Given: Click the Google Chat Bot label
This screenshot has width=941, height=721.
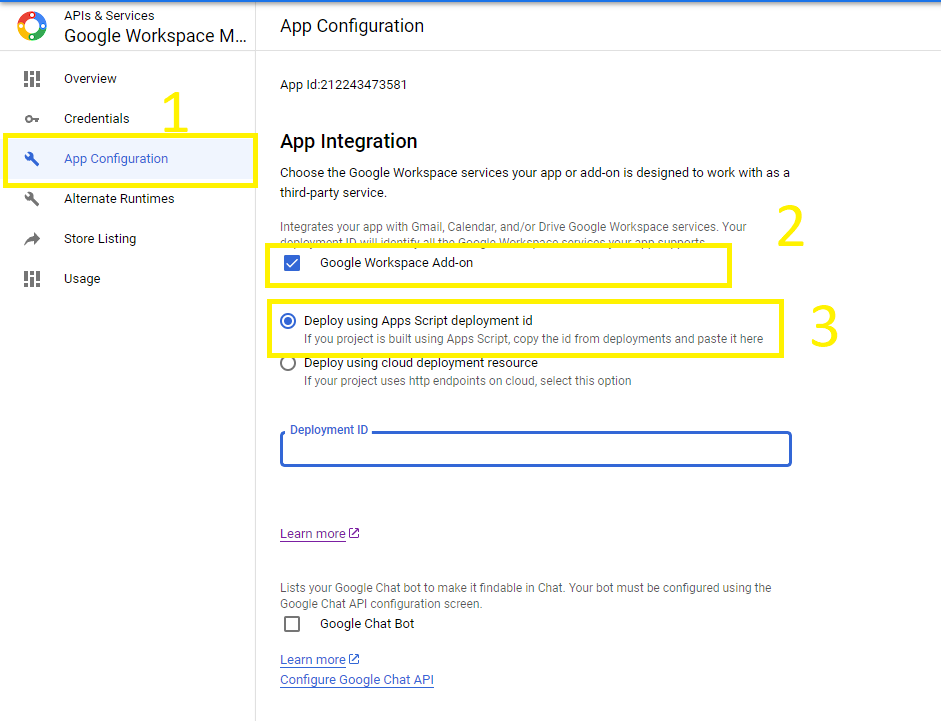Looking at the screenshot, I should (x=367, y=624).
